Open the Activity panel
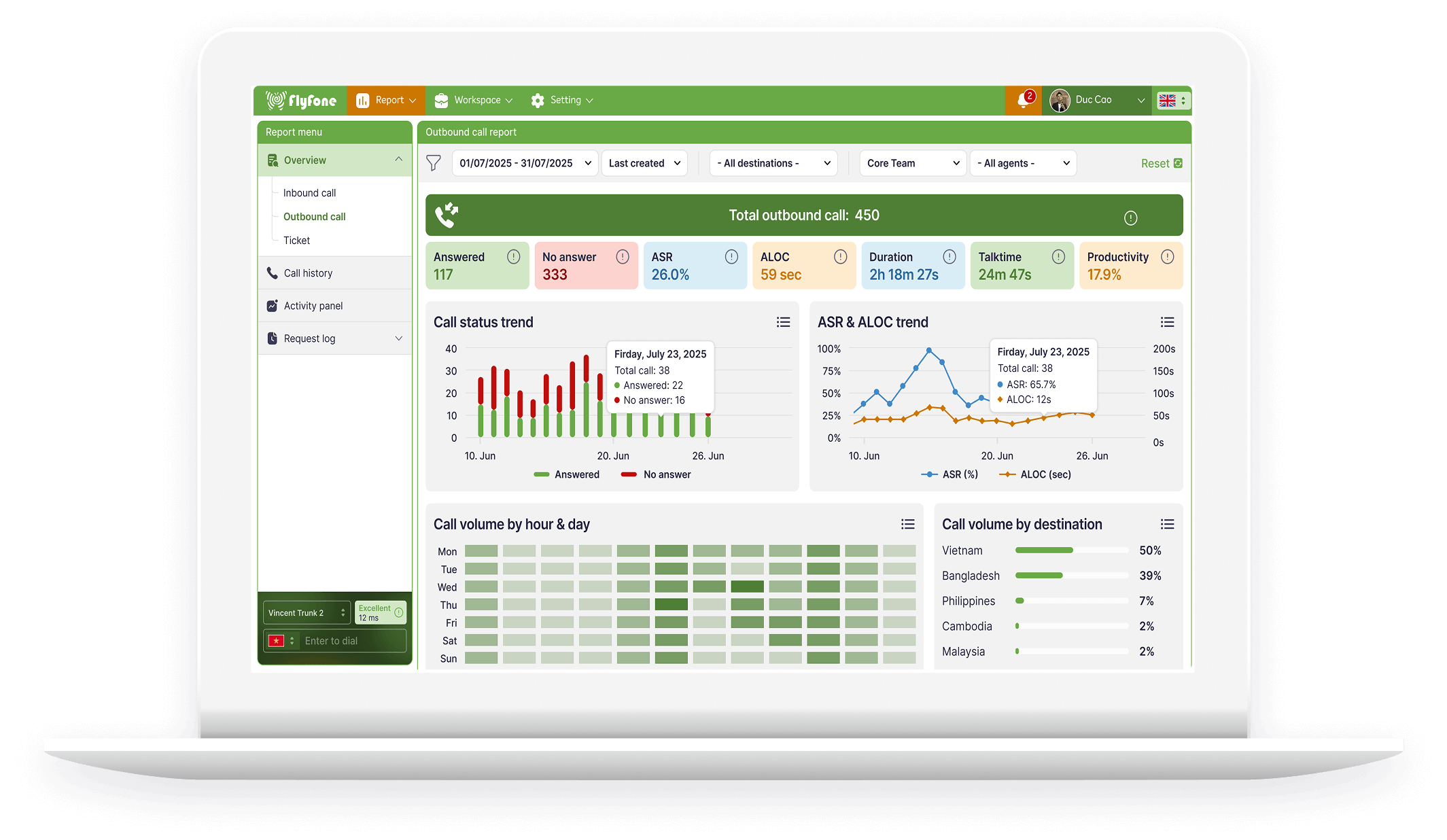 point(313,305)
